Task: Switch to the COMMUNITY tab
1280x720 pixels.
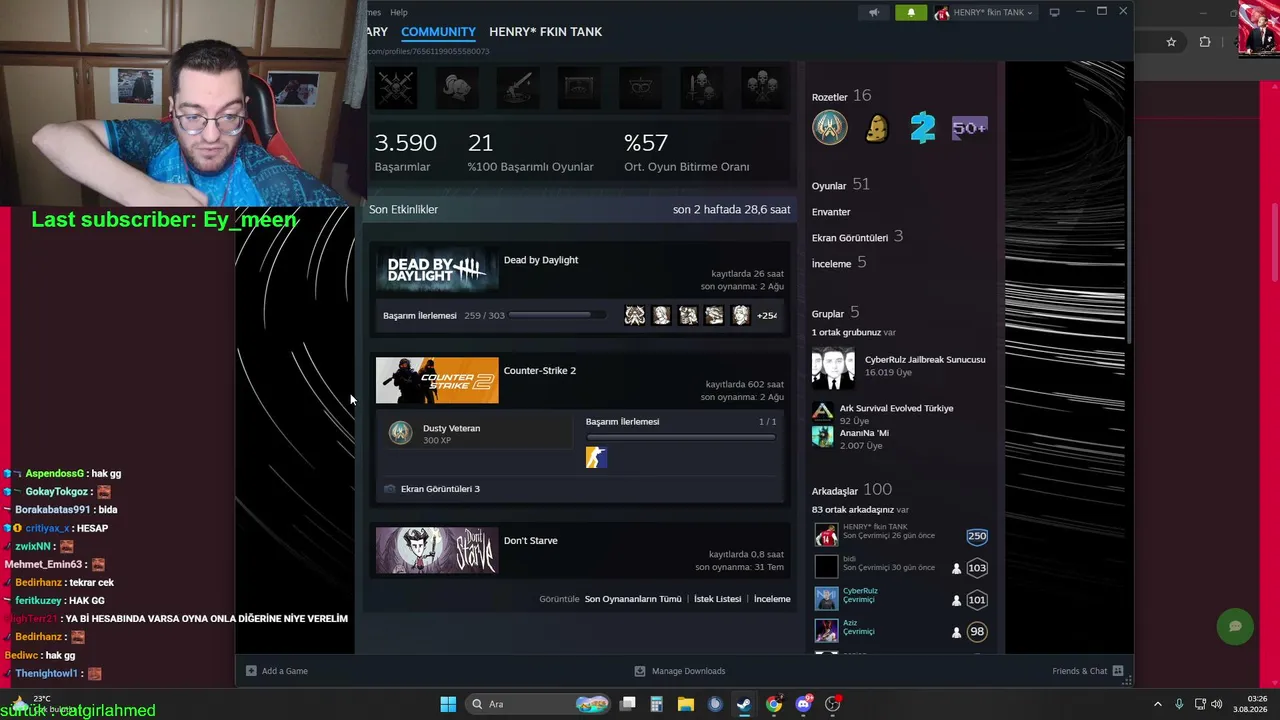Action: click(x=438, y=32)
